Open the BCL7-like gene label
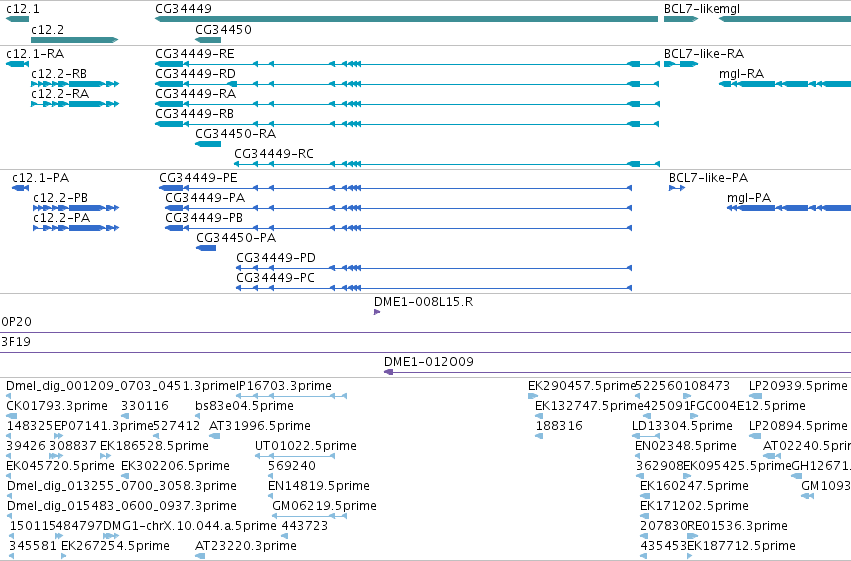Image resolution: width=851 pixels, height=561 pixels. click(x=691, y=9)
